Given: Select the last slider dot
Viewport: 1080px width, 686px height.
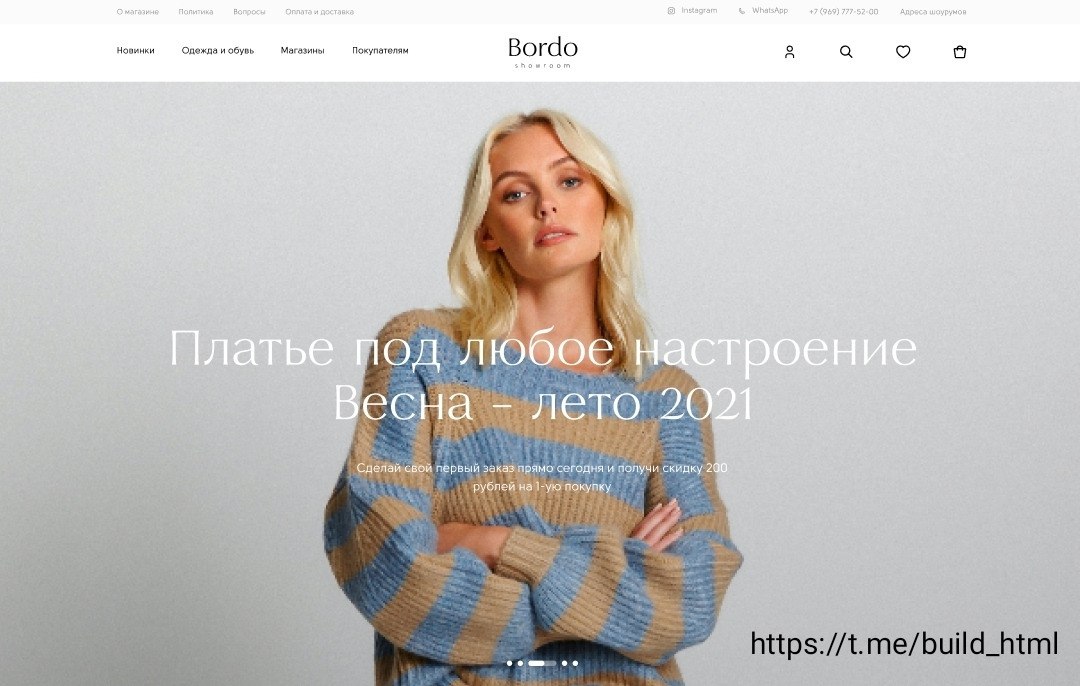Looking at the screenshot, I should pyautogui.click(x=575, y=663).
